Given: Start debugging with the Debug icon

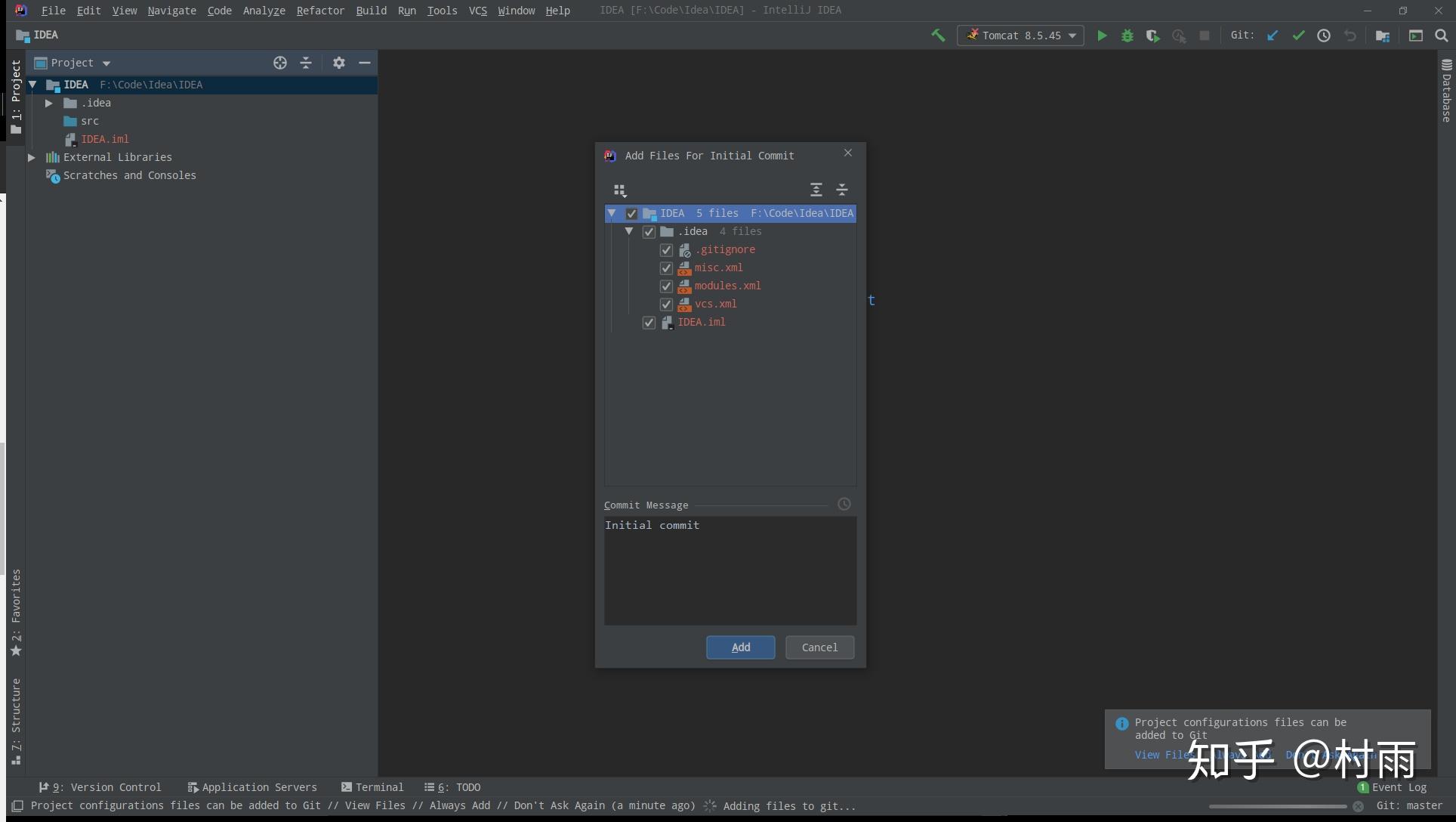Looking at the screenshot, I should [x=1127, y=35].
